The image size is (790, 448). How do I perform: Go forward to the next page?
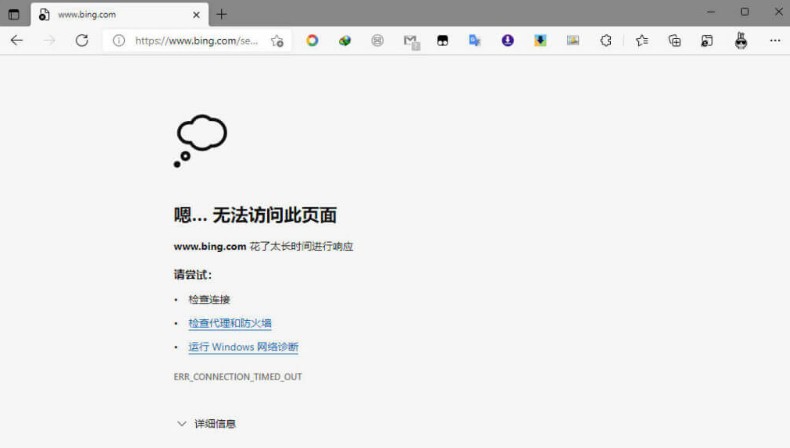[x=49, y=40]
